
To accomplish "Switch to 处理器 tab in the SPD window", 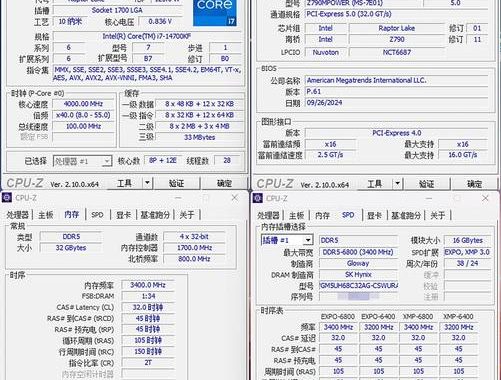I will coord(268,215).
